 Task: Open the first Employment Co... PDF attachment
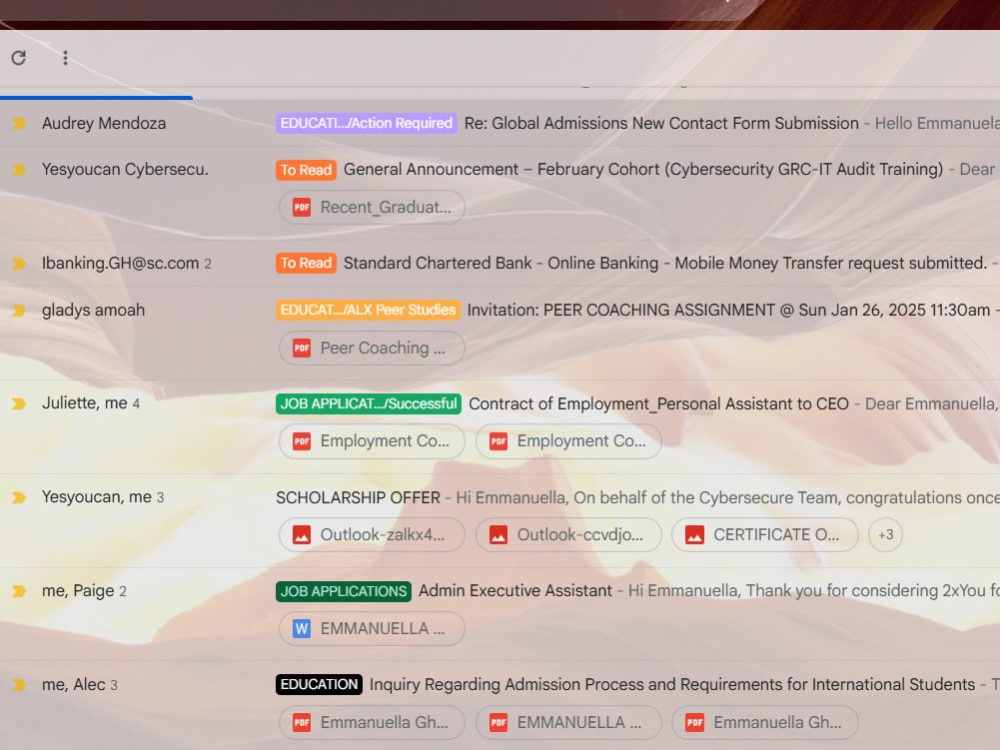(372, 441)
